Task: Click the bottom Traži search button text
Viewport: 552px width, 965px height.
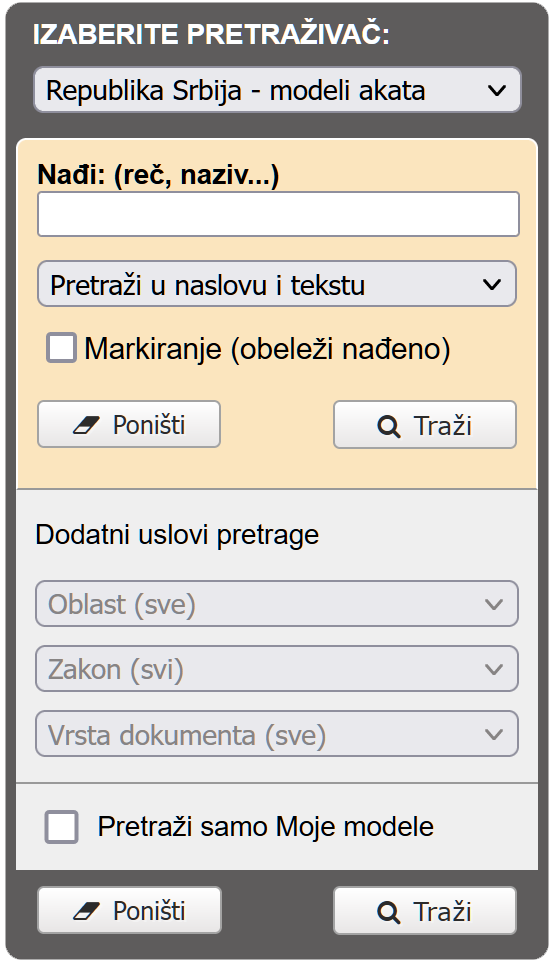Action: click(442, 912)
